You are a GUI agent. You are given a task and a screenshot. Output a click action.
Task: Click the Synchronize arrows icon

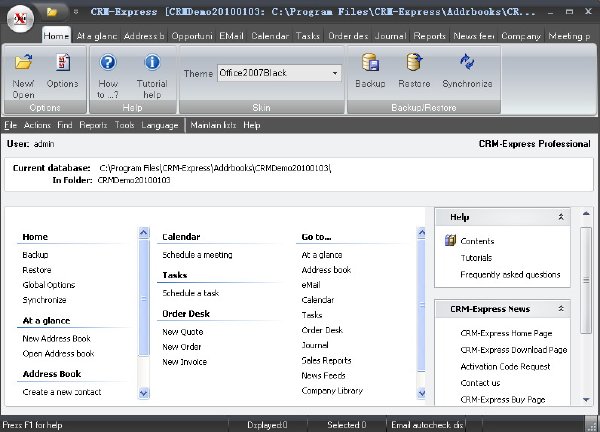467,62
